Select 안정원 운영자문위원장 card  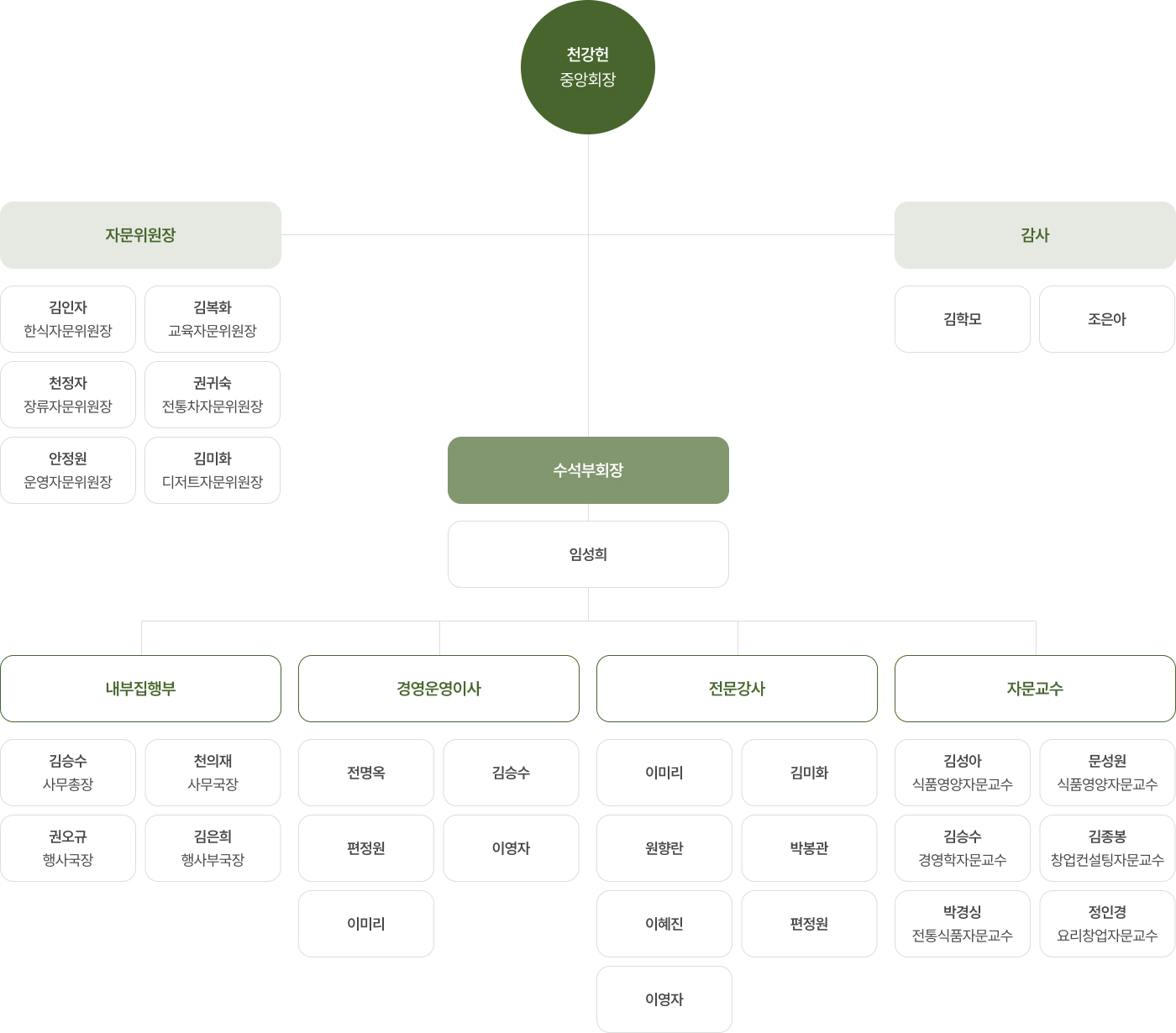(68, 470)
